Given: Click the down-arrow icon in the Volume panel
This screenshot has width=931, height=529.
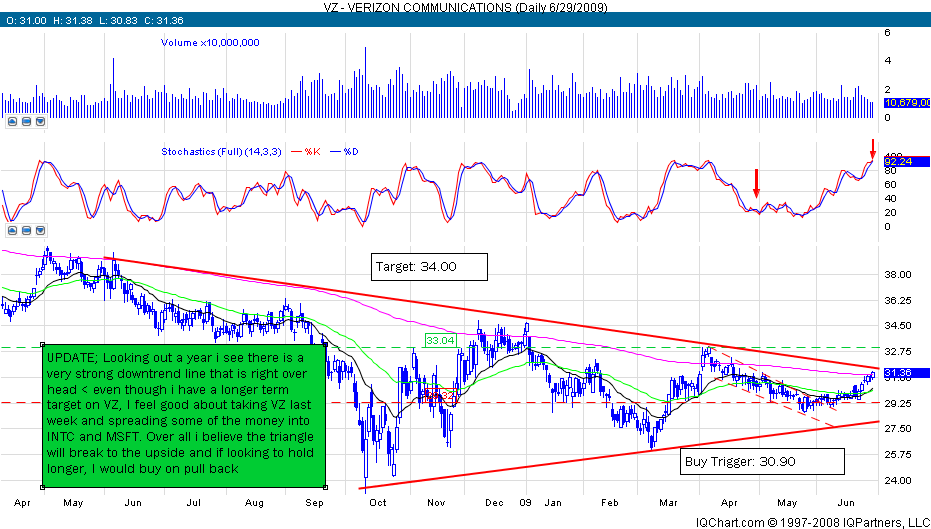Looking at the screenshot, I should click(x=40, y=122).
